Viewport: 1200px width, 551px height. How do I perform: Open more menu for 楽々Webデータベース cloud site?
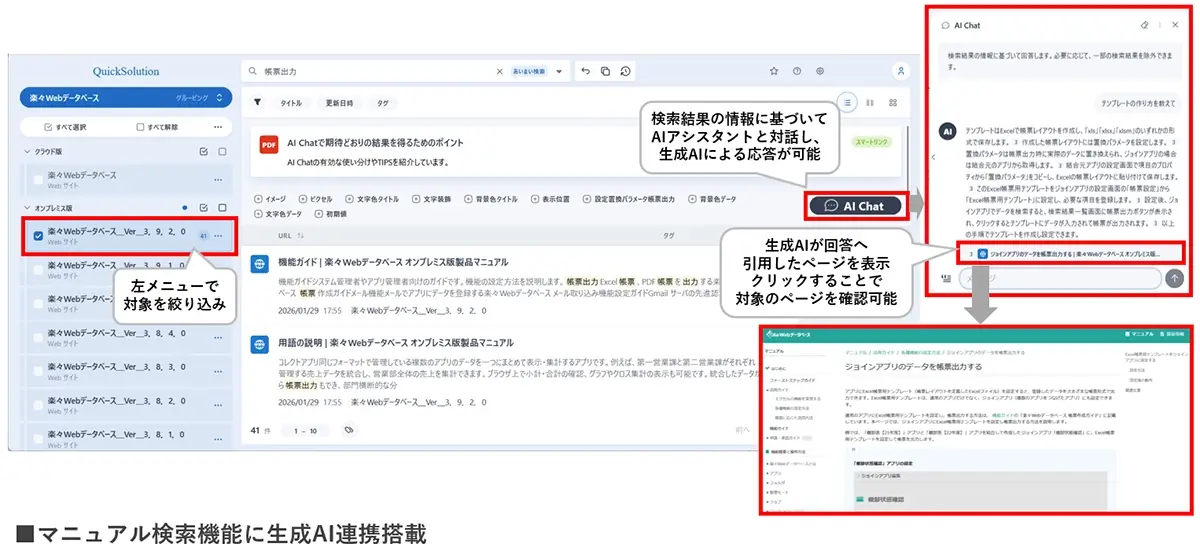click(x=218, y=180)
